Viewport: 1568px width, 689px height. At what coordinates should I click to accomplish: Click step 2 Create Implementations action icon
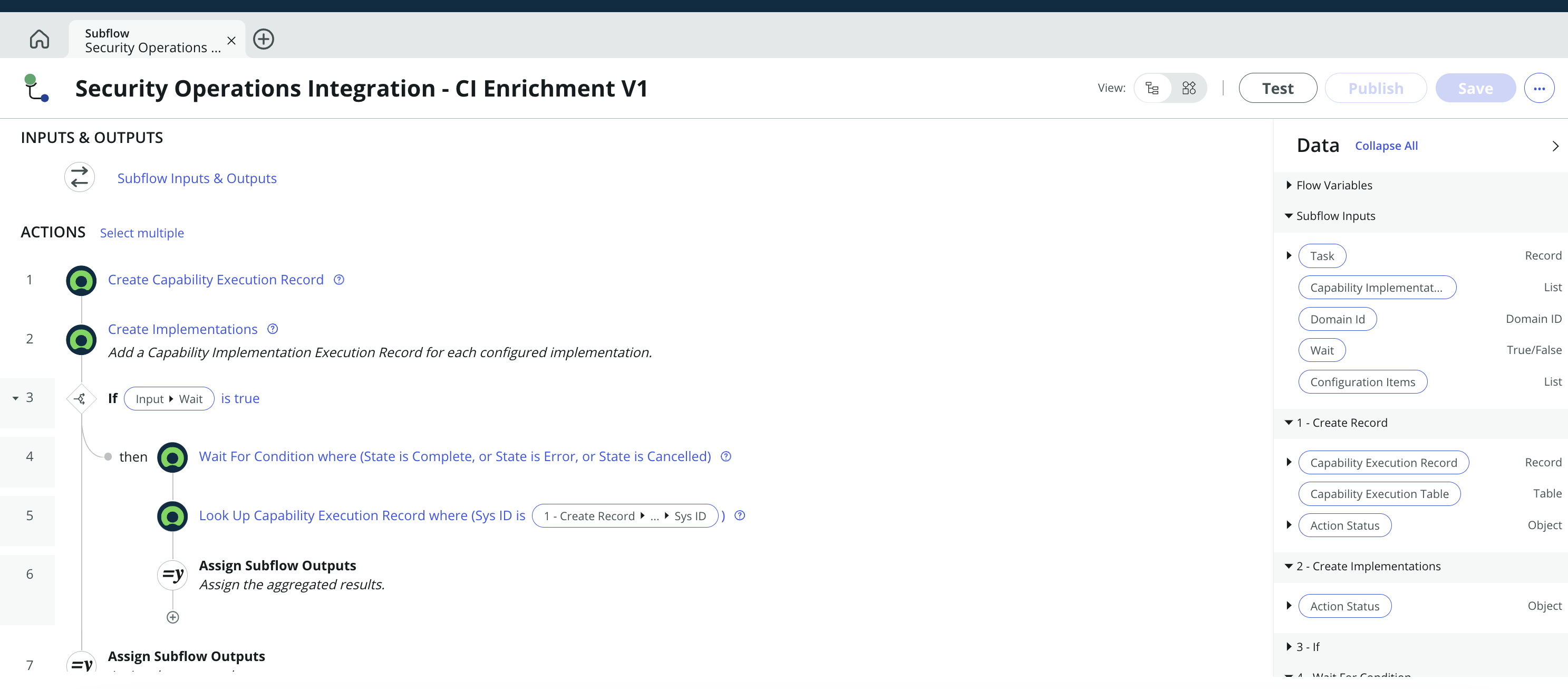coord(81,340)
